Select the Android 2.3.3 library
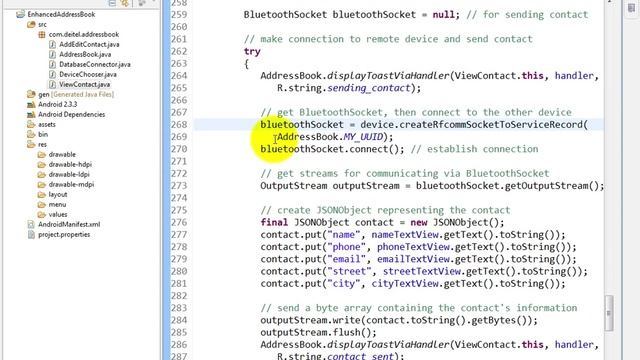Screen dimensions: 640x360 [x=58, y=104]
